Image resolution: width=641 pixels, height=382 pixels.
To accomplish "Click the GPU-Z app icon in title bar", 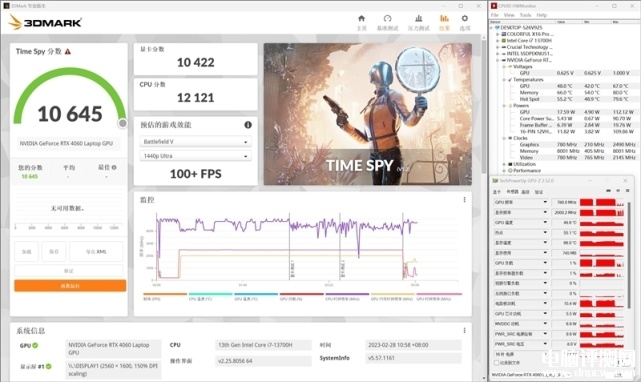I will click(x=495, y=180).
